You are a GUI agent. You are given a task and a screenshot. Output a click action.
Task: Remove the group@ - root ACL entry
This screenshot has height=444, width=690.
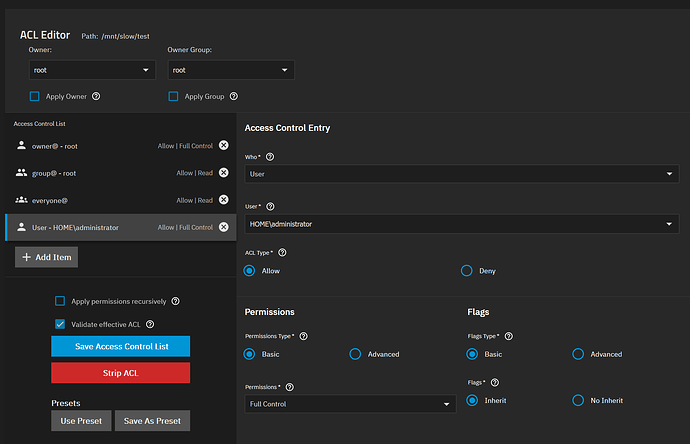click(x=224, y=172)
